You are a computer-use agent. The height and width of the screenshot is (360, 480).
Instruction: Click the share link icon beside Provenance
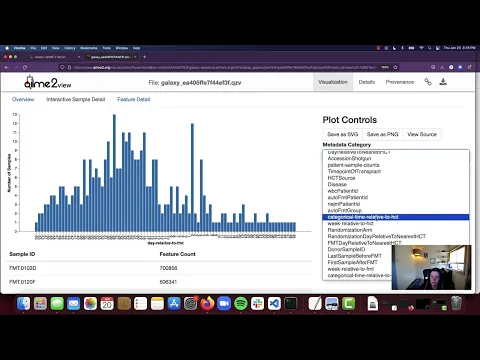pyautogui.click(x=428, y=82)
